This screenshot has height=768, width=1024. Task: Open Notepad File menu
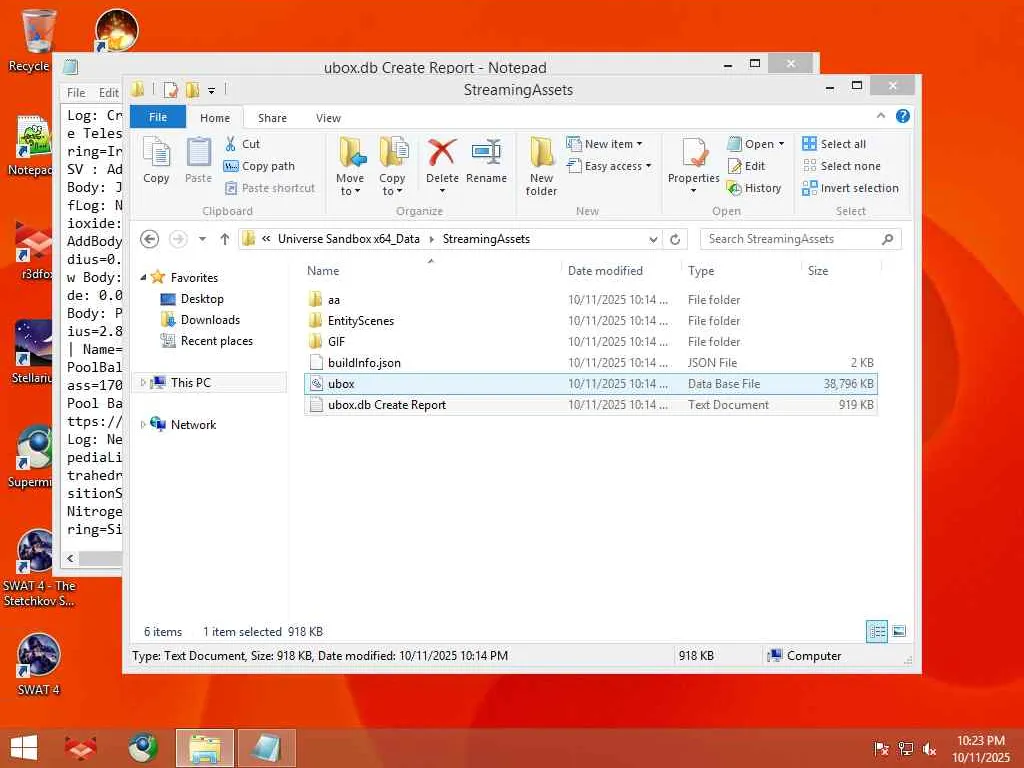(x=76, y=93)
